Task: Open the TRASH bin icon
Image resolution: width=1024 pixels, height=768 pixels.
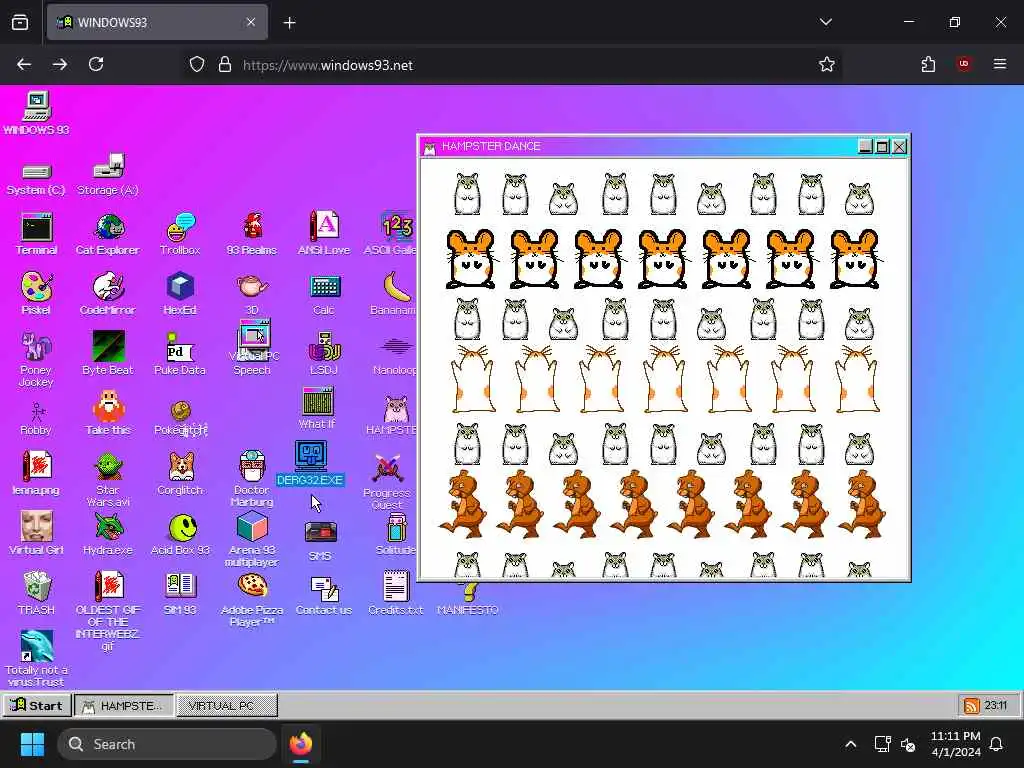Action: [37, 593]
